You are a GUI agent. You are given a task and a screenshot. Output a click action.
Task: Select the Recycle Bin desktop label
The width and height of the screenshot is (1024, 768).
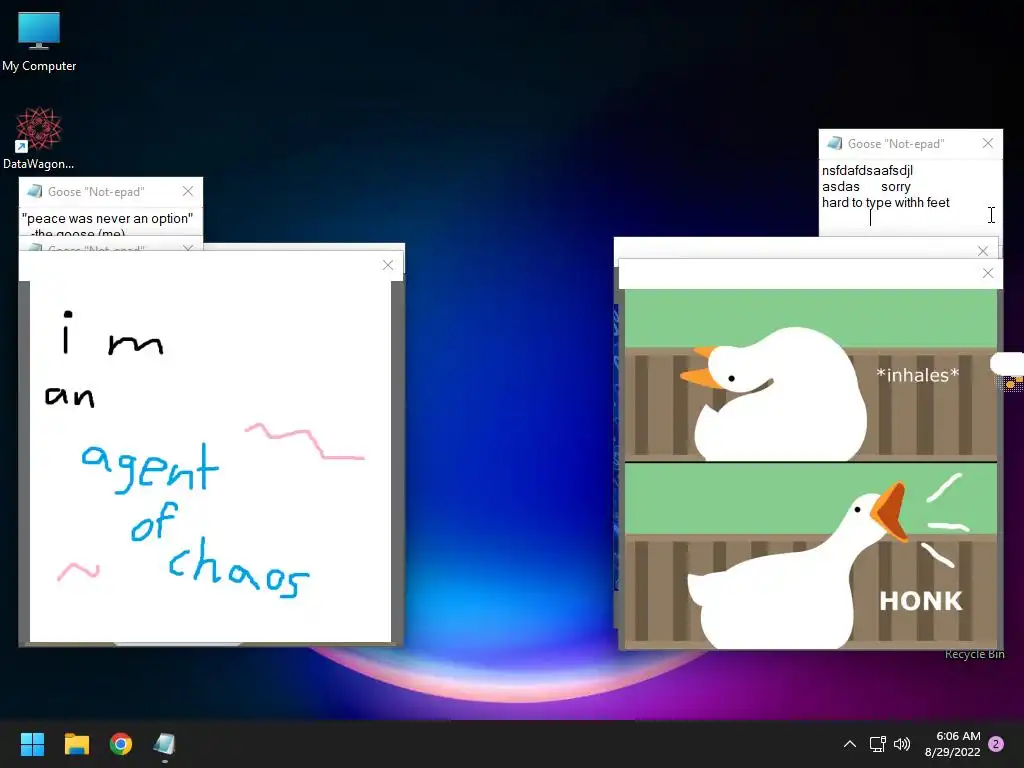point(974,654)
